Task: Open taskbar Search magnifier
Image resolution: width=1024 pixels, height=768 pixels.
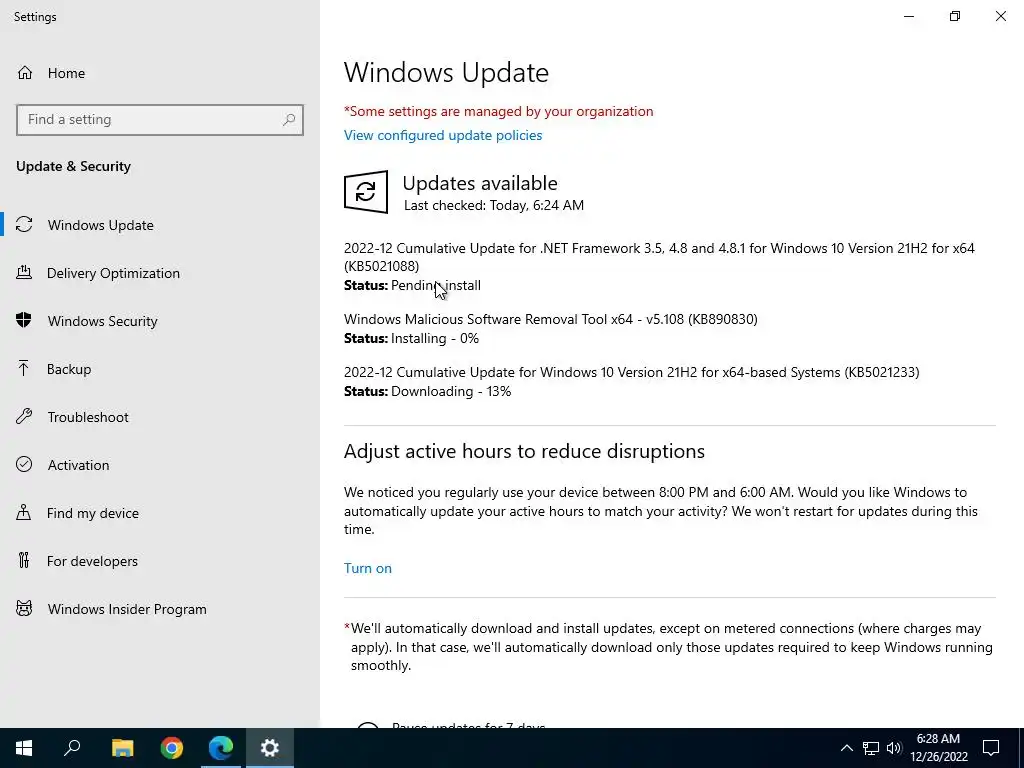Action: [x=72, y=748]
